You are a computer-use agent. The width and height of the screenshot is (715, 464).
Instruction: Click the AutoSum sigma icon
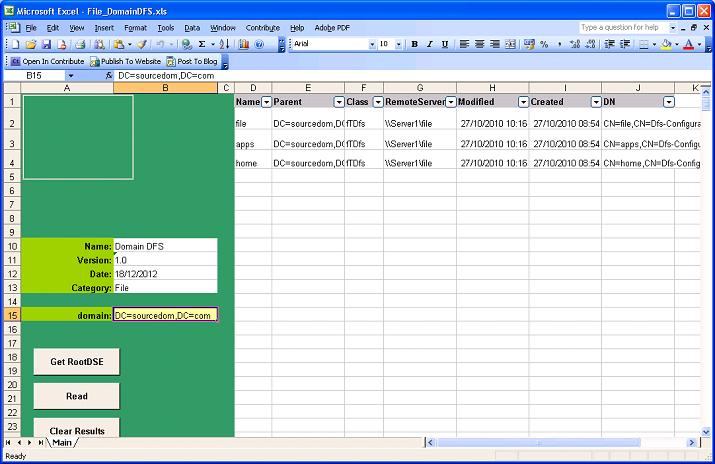(203, 45)
